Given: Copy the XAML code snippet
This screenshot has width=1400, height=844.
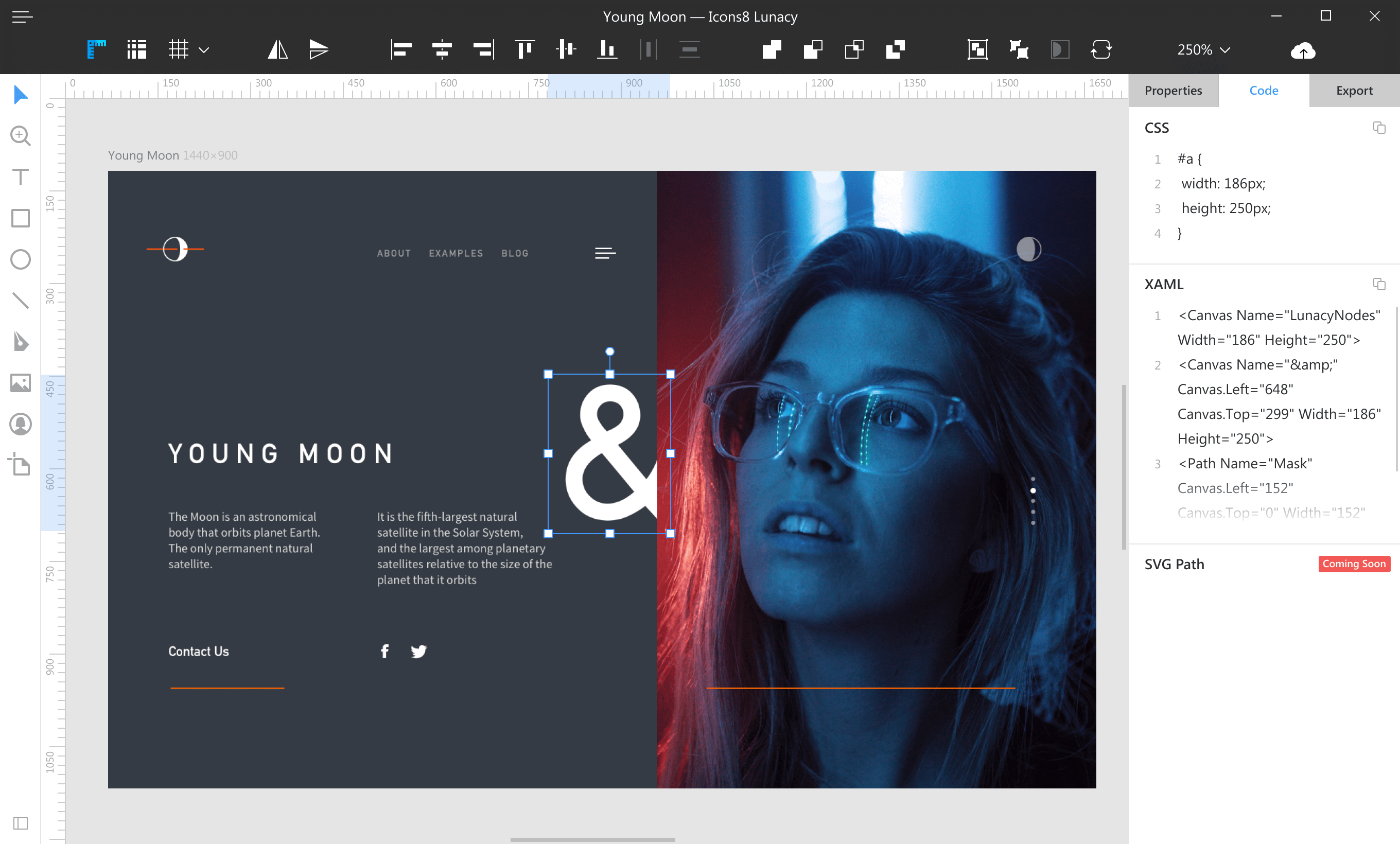Looking at the screenshot, I should pyautogui.click(x=1379, y=284).
